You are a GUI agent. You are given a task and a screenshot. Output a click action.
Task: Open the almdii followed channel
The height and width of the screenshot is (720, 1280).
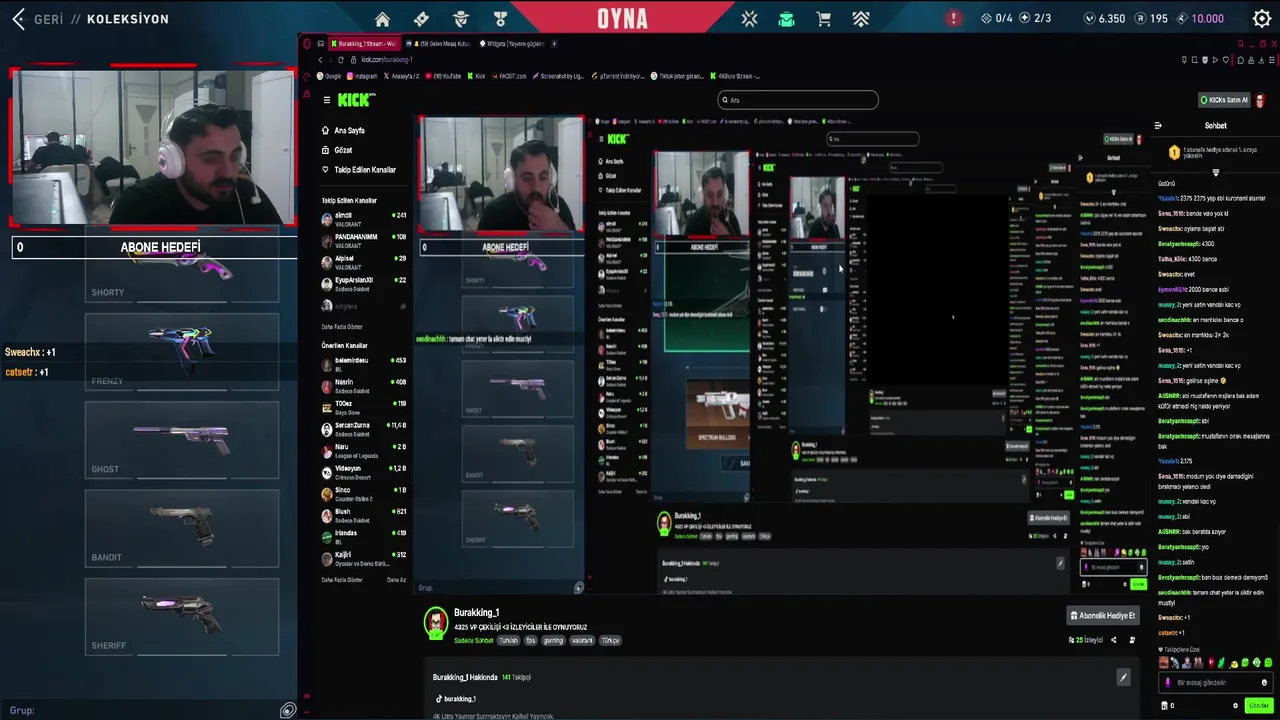pos(364,218)
